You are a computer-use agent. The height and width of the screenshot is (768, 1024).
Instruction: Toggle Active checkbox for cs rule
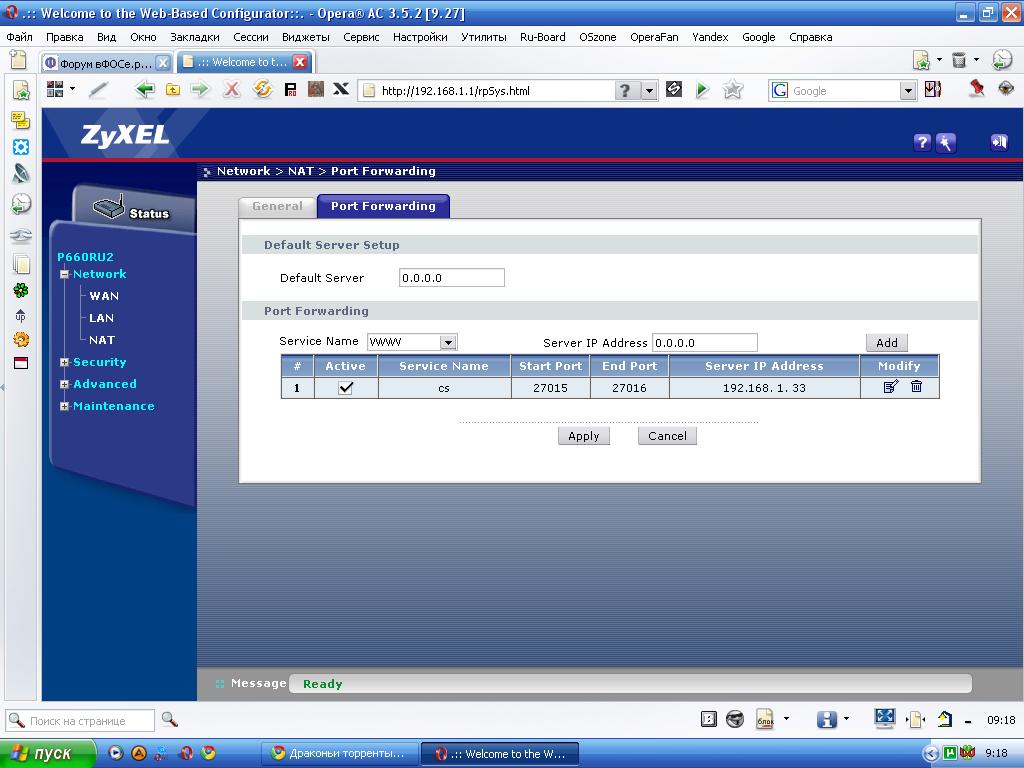click(x=345, y=388)
